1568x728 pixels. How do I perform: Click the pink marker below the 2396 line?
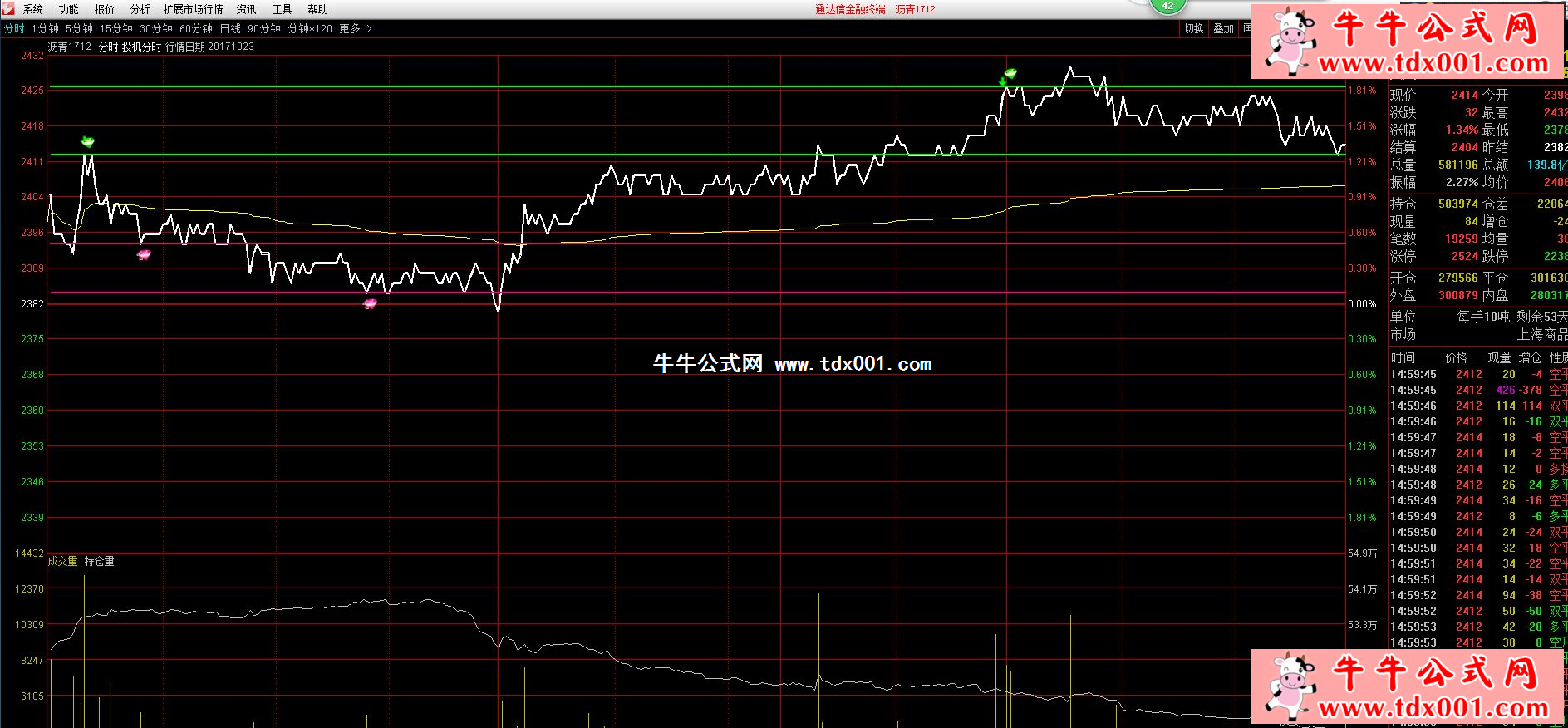(144, 254)
